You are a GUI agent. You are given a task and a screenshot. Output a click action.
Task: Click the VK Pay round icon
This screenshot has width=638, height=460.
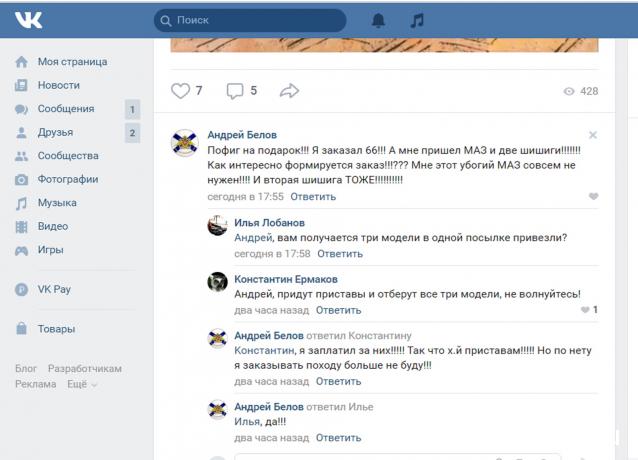pyautogui.click(x=21, y=290)
